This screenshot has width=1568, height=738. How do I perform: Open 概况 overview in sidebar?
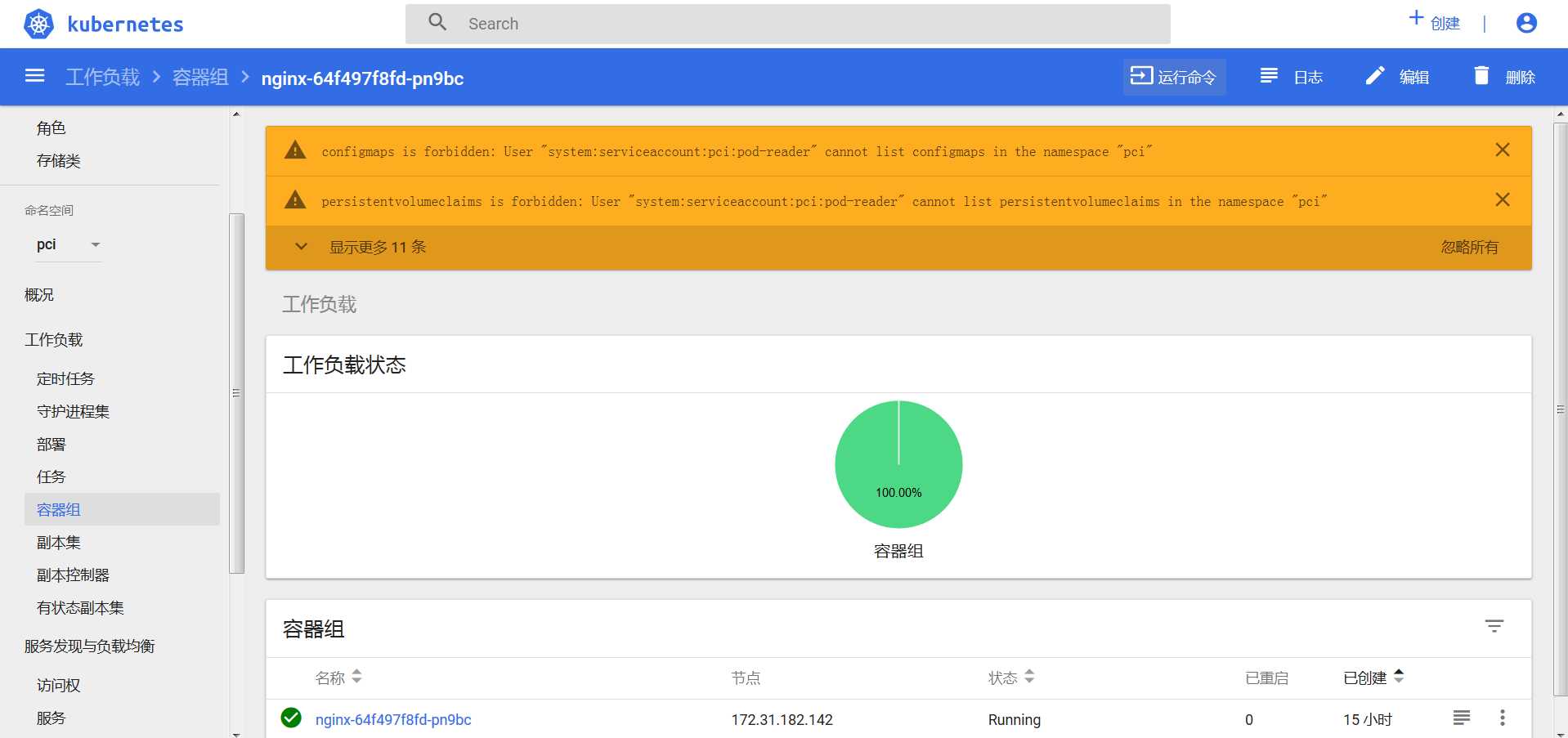(39, 295)
